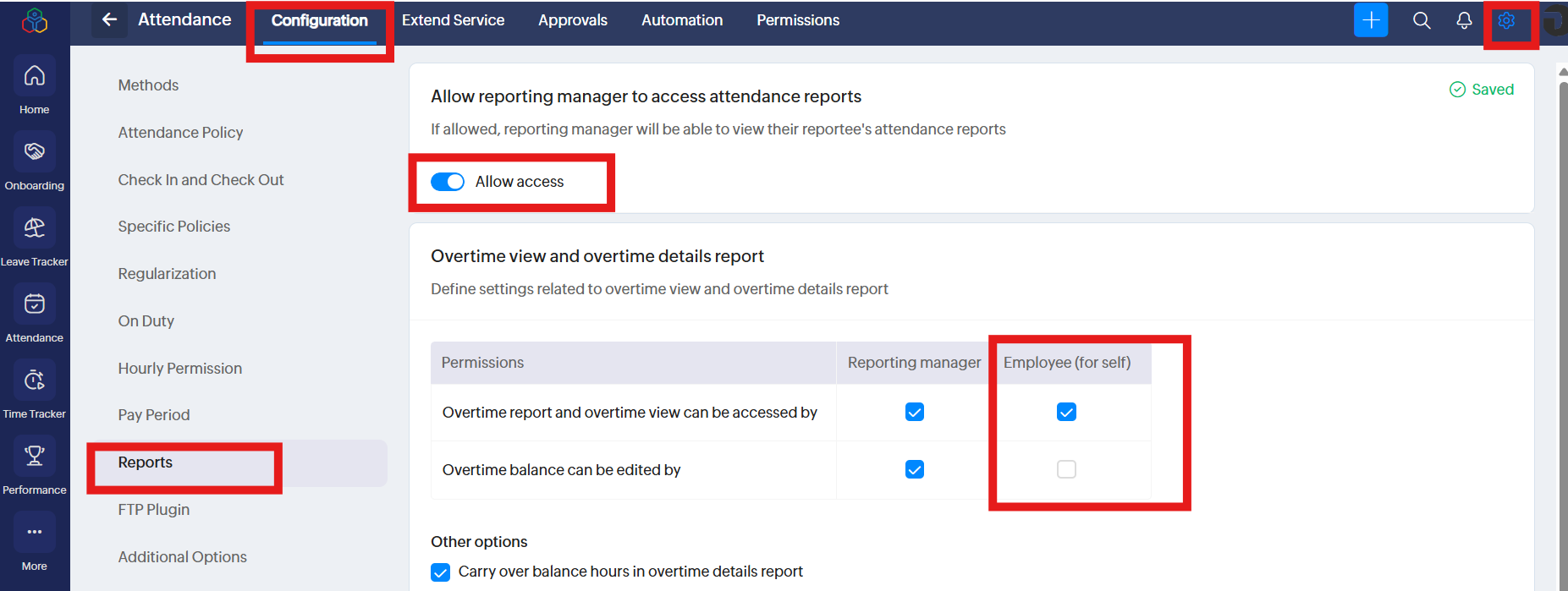Viewport: 1568px width, 591px height.
Task: Uncheck Carry over balance hours option
Action: (x=441, y=572)
